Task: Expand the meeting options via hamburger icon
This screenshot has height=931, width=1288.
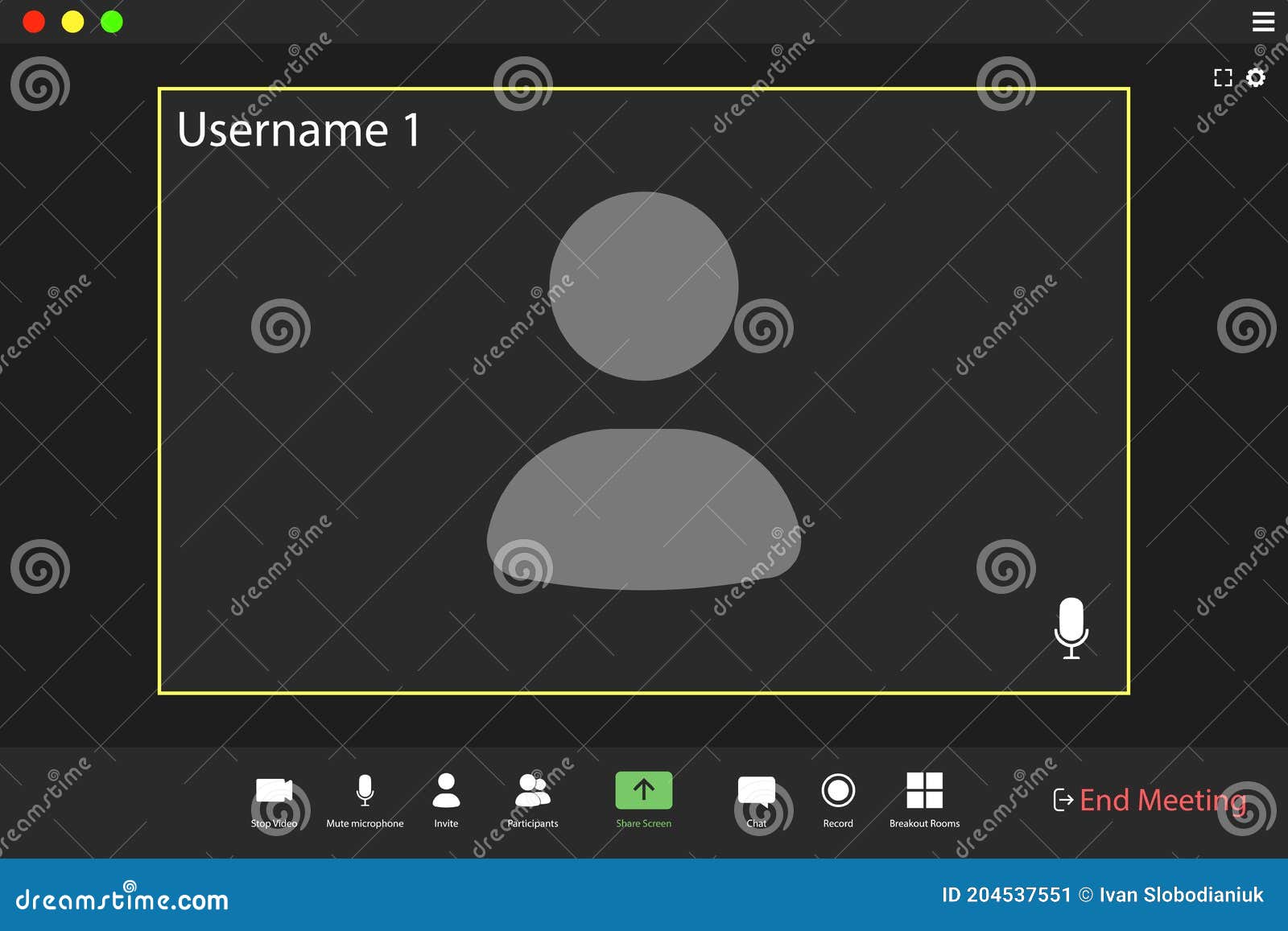Action: 1263,22
